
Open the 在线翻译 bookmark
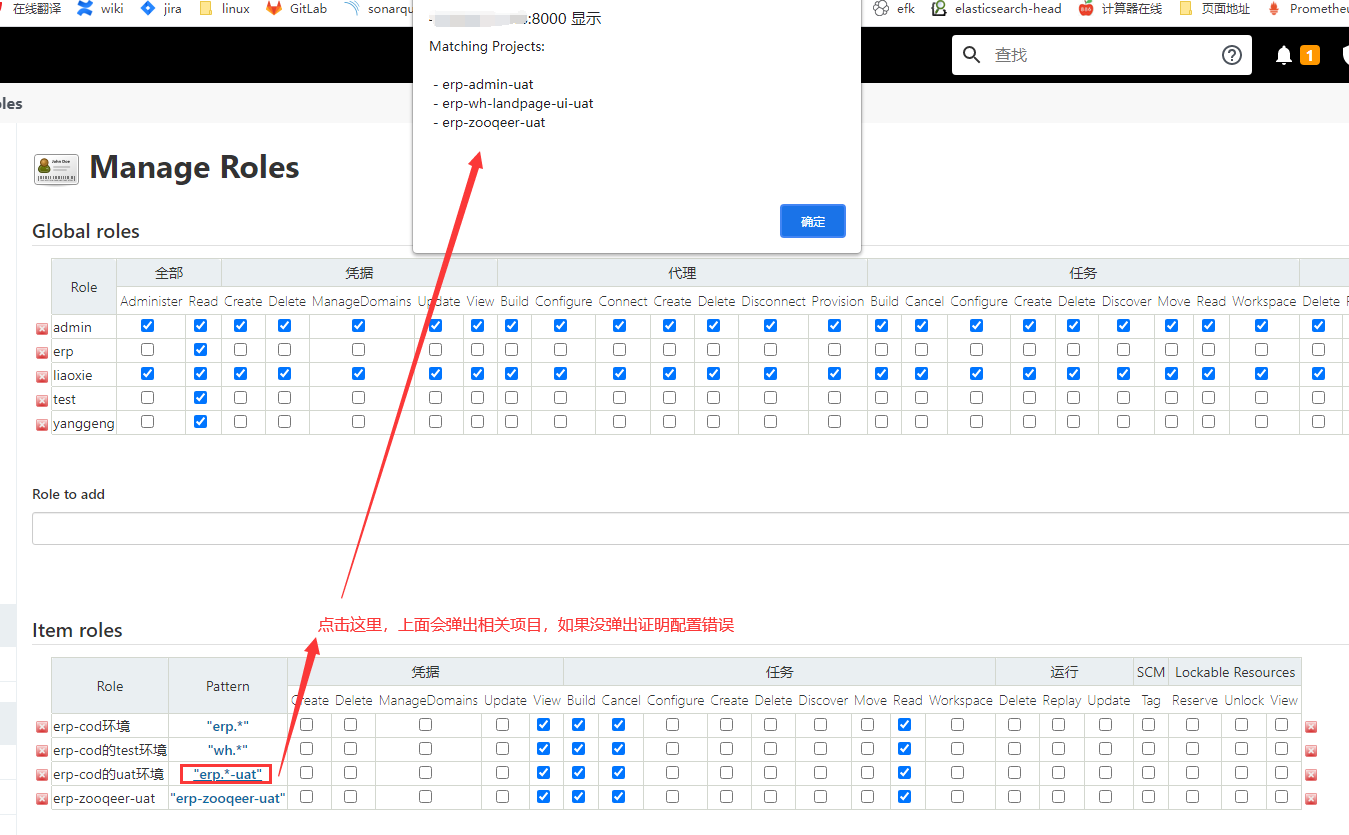click(31, 9)
